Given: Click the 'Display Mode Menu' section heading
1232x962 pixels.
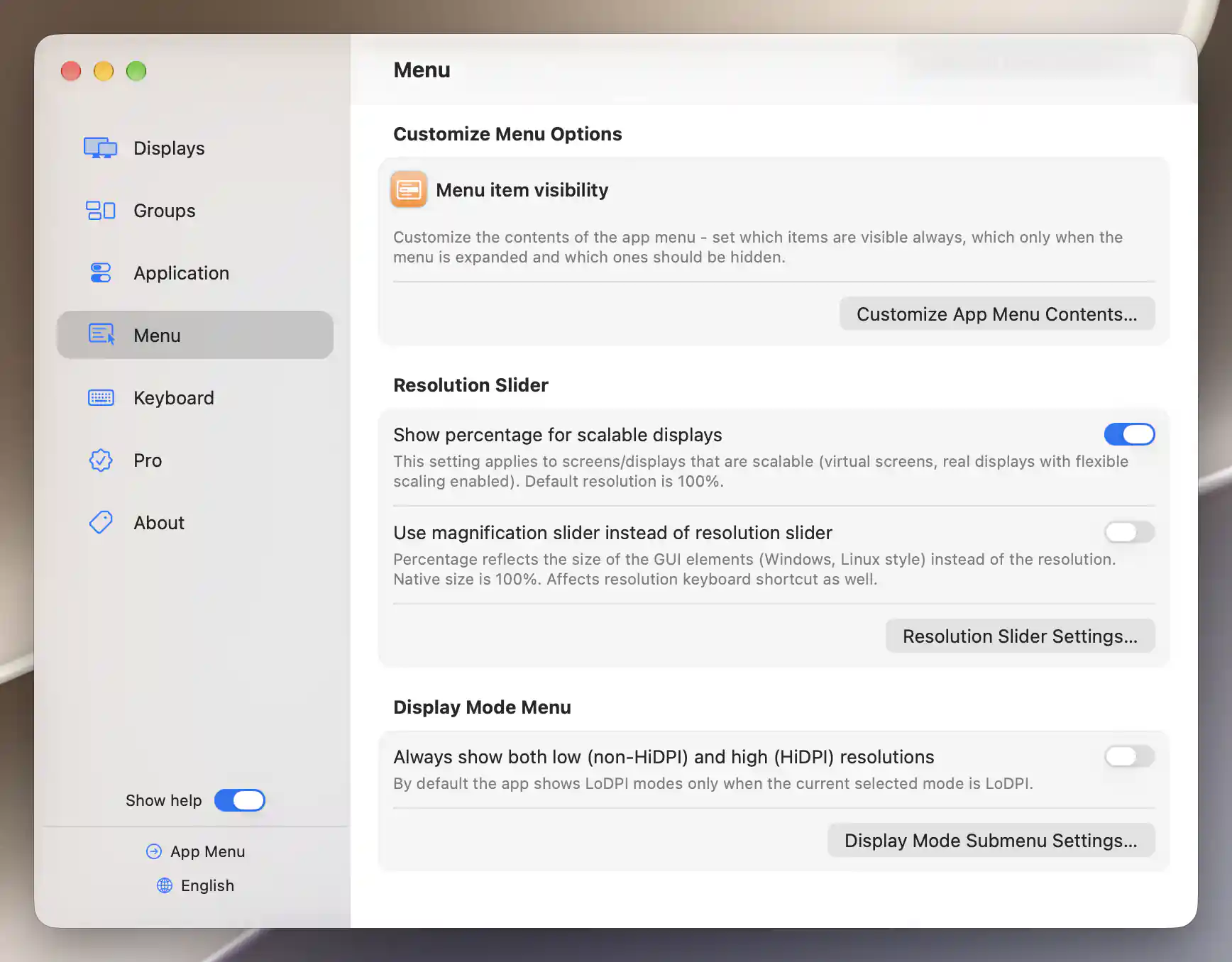Looking at the screenshot, I should tap(482, 707).
